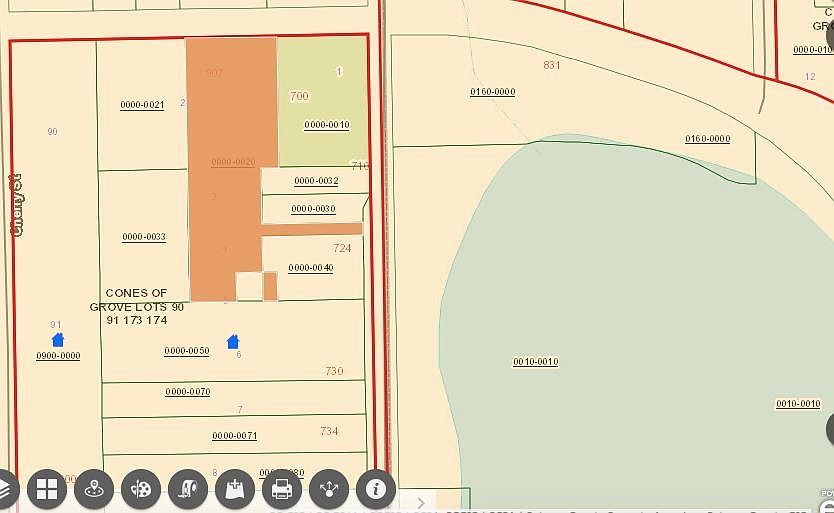The height and width of the screenshot is (513, 834).
Task: Open the print tool
Action: [x=281, y=489]
